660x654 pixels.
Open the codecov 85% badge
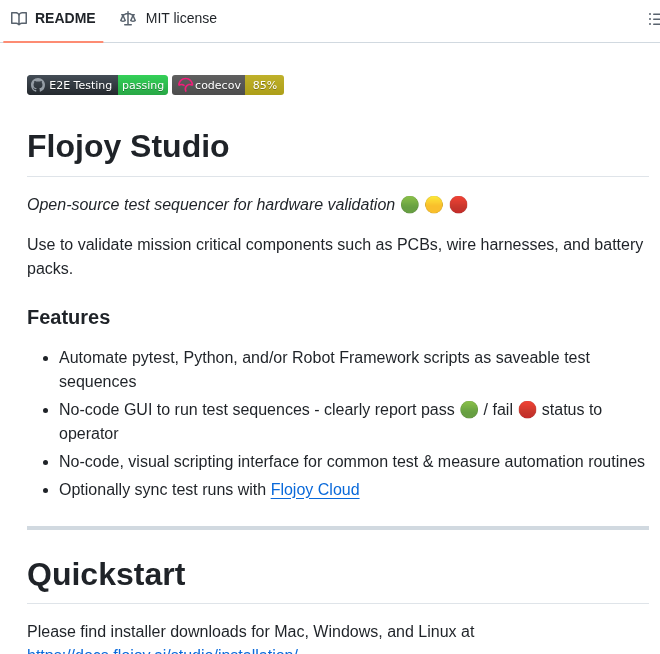pos(228,85)
